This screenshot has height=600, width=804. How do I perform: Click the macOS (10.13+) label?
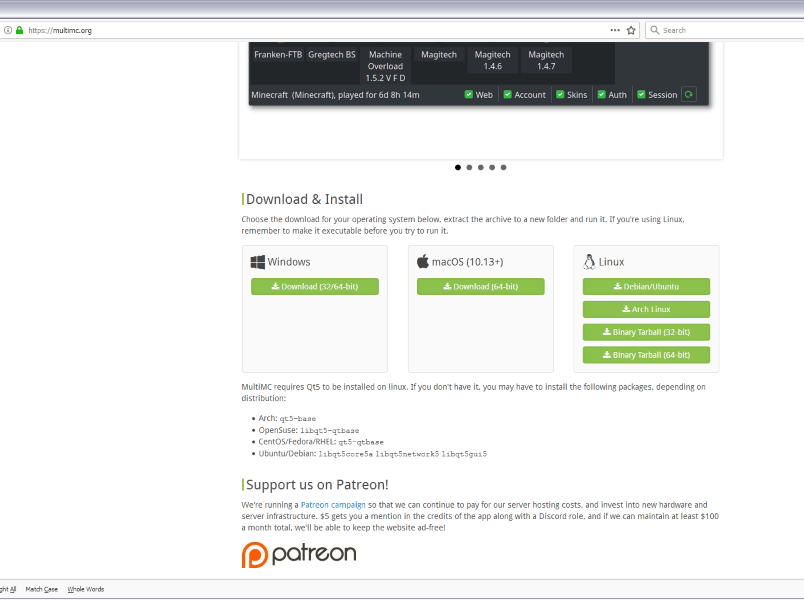coord(468,262)
